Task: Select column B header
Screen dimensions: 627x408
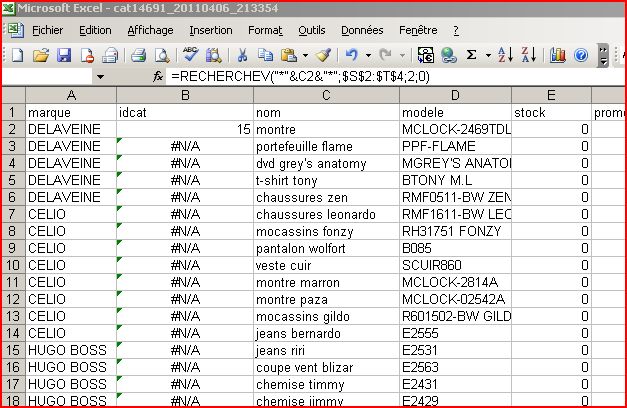Action: click(x=185, y=95)
